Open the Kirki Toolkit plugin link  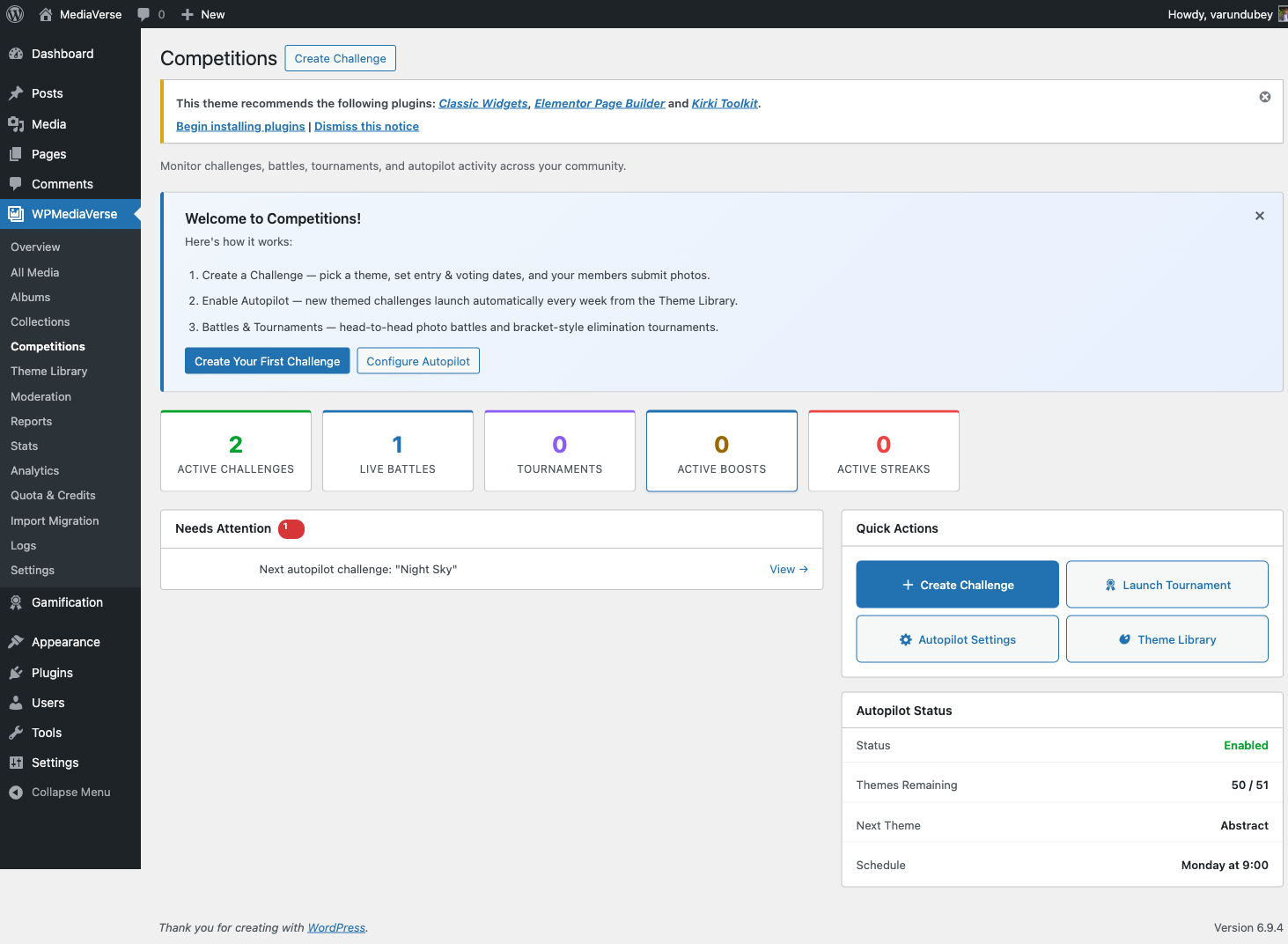coord(724,103)
